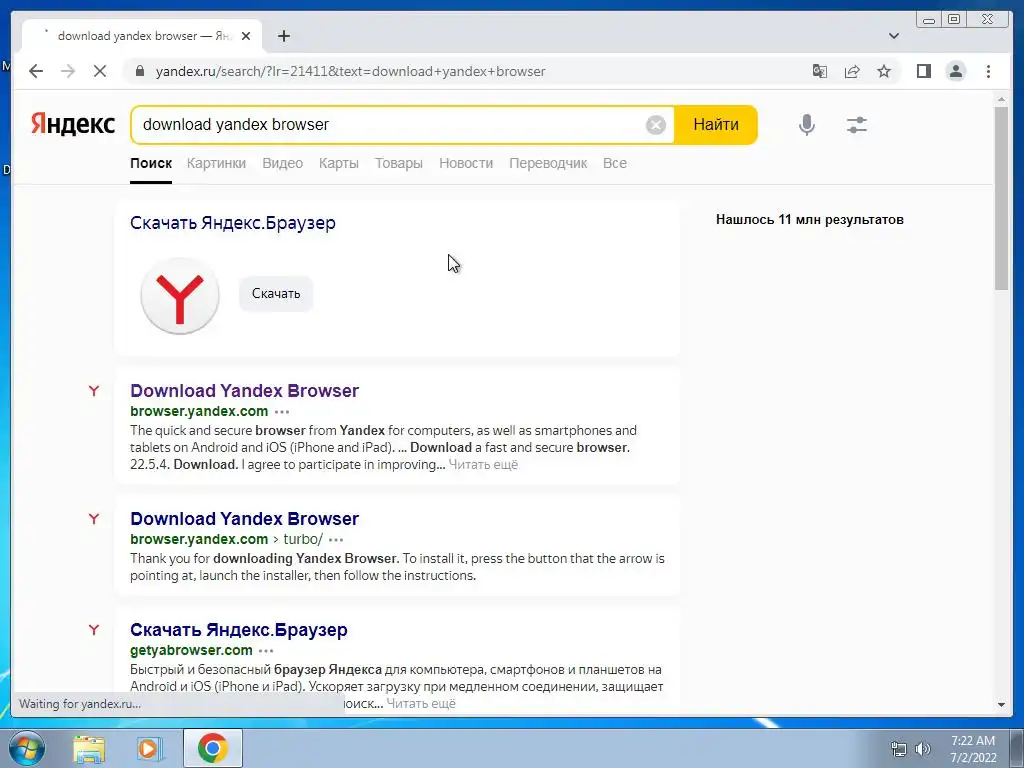Viewport: 1024px width, 768px height.
Task: Click the turbo result's Y favicon
Action: pos(94,519)
